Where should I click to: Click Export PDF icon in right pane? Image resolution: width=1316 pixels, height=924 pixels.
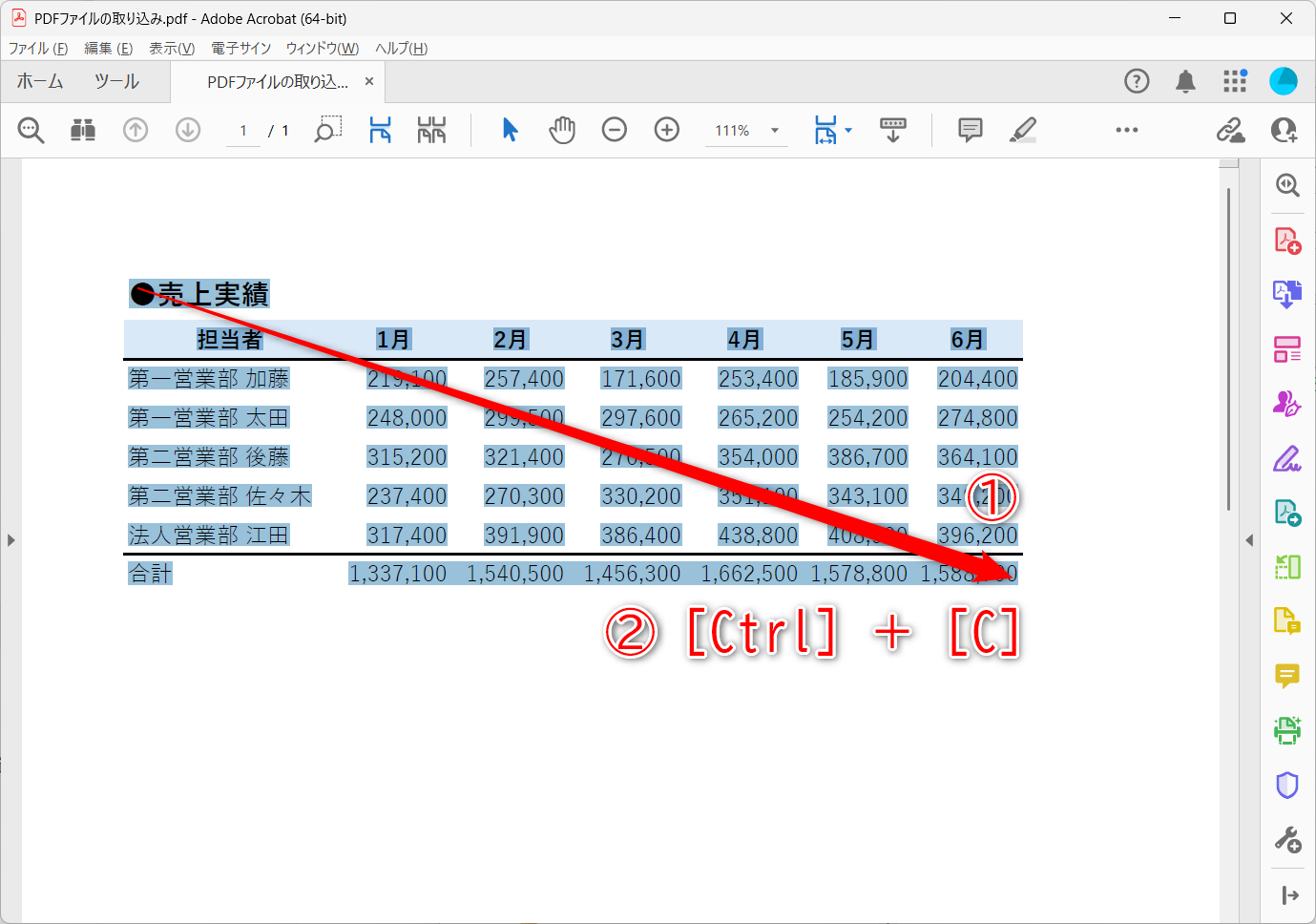tap(1287, 294)
